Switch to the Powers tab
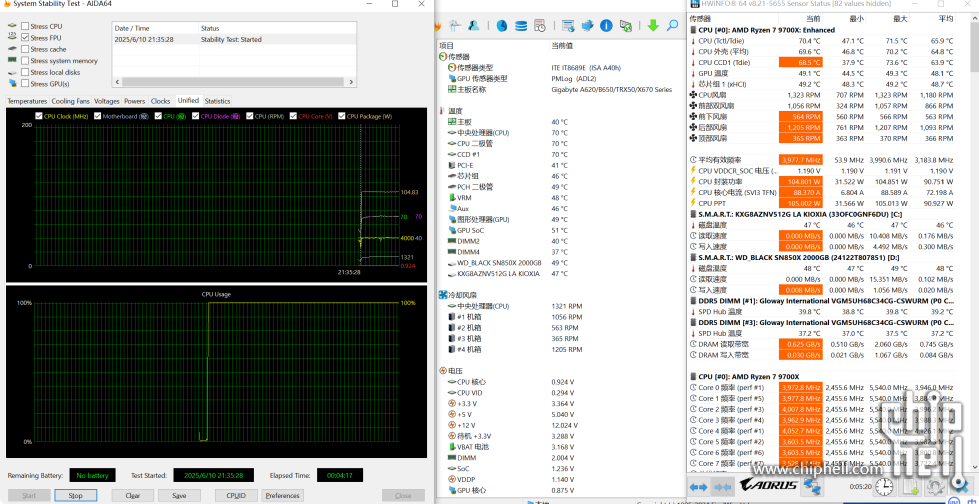This screenshot has height=504, width=979. pyautogui.click(x=134, y=101)
